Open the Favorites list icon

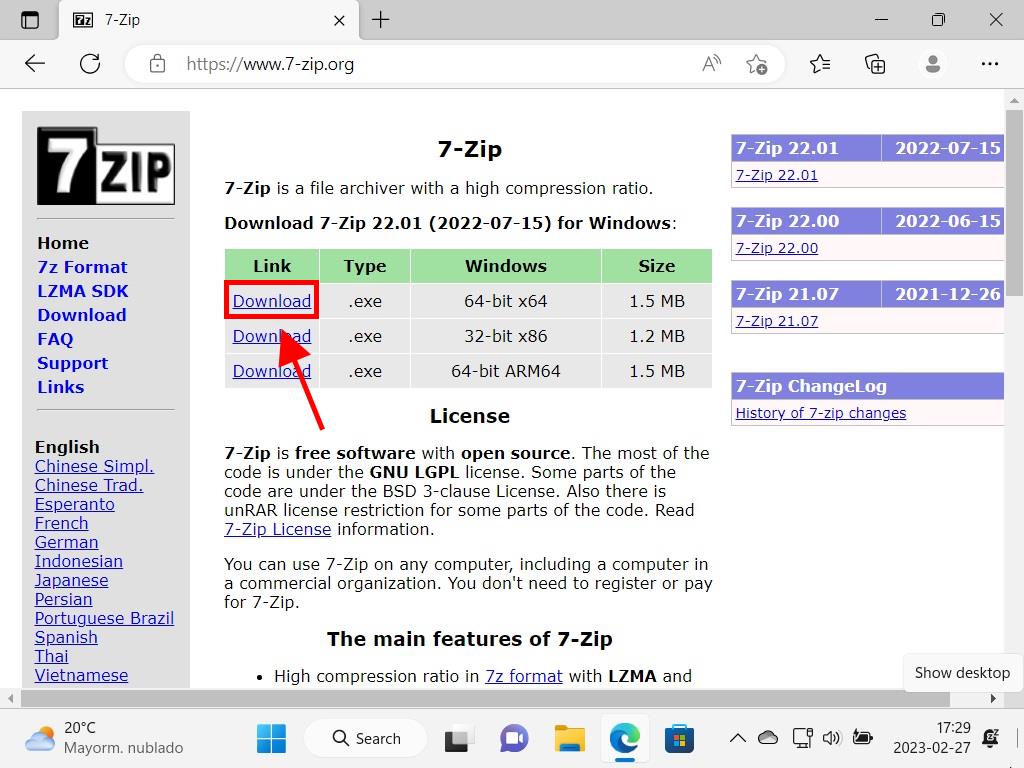[x=820, y=64]
